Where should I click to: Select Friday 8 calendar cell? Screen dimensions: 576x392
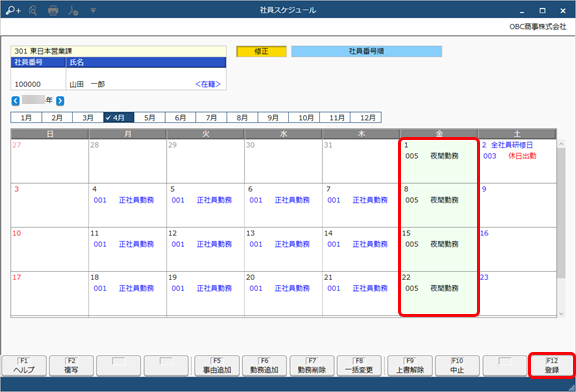point(439,205)
